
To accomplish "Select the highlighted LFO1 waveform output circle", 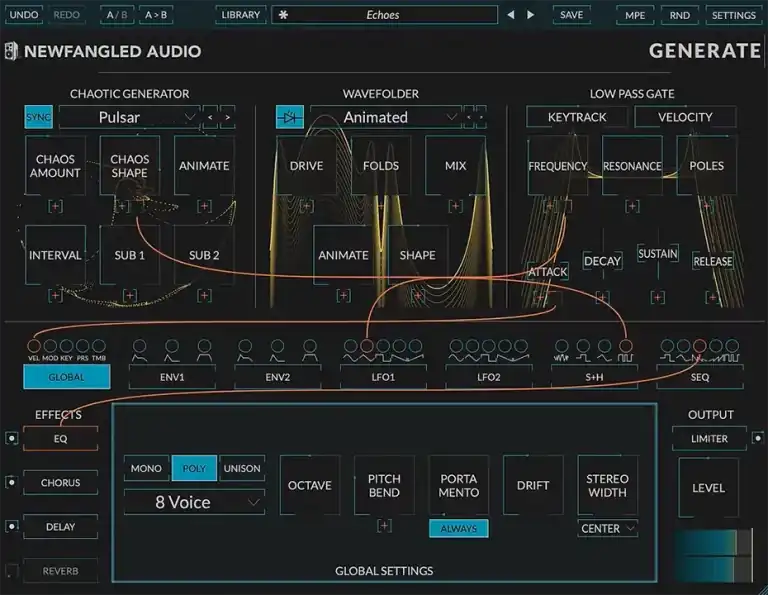I will [367, 346].
